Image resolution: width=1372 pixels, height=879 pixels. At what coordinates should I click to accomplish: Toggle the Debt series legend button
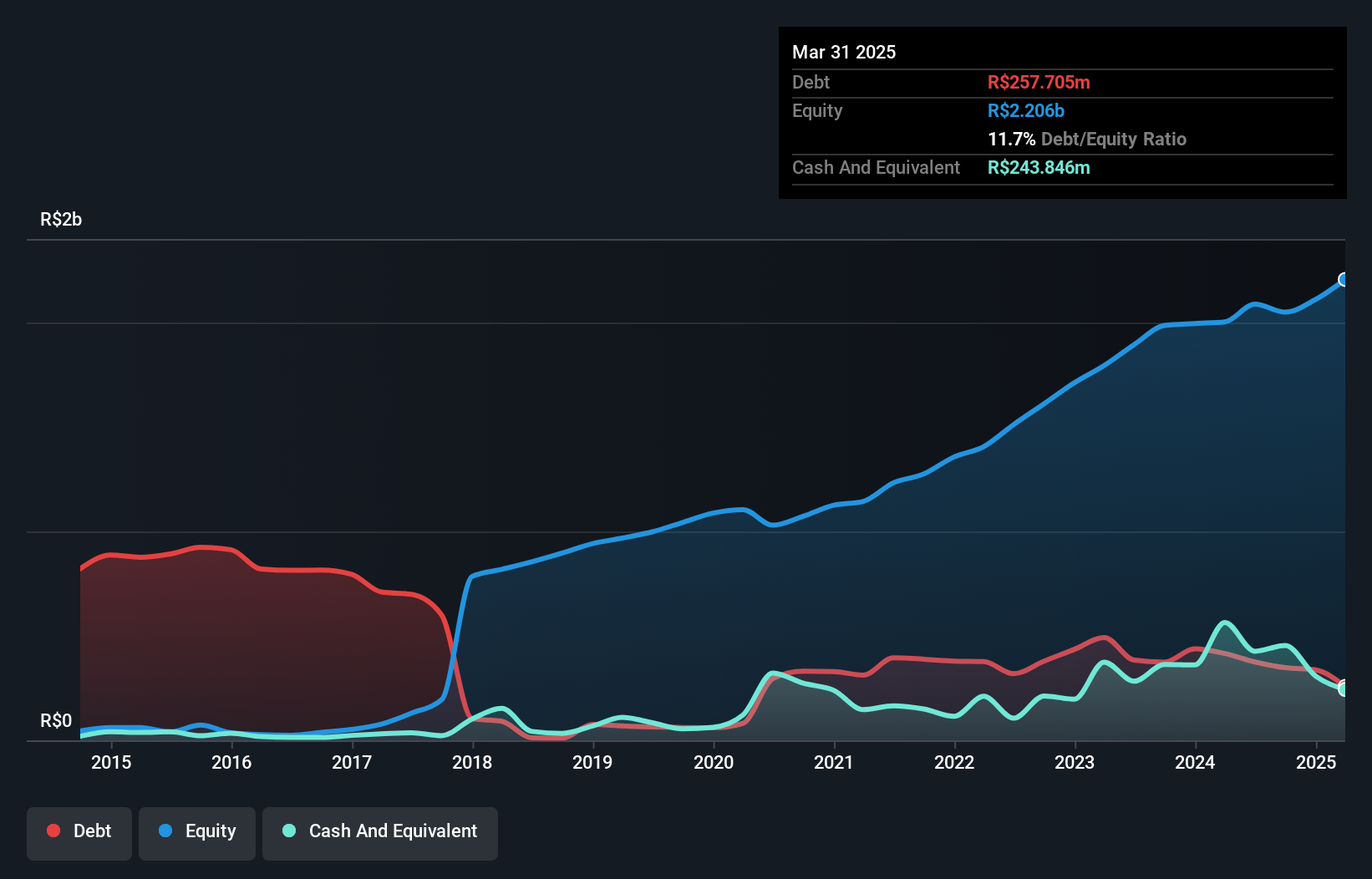79,833
